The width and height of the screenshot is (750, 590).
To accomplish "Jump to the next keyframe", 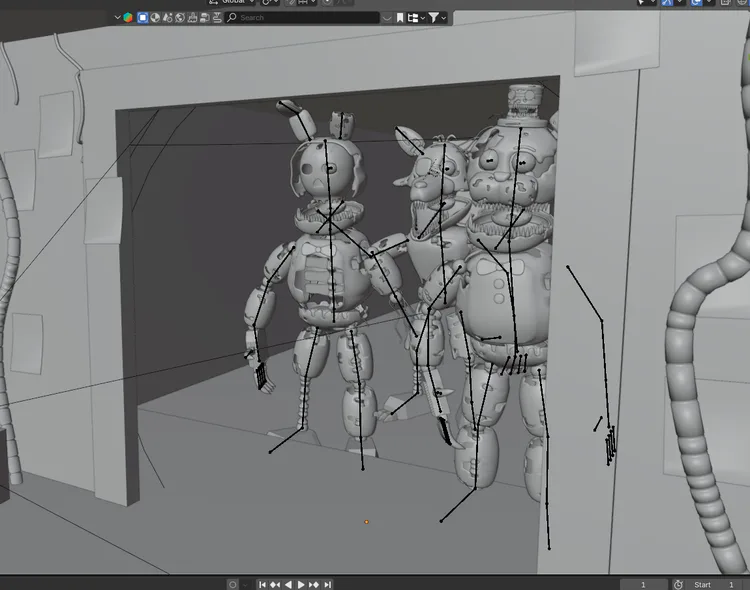I will (314, 584).
